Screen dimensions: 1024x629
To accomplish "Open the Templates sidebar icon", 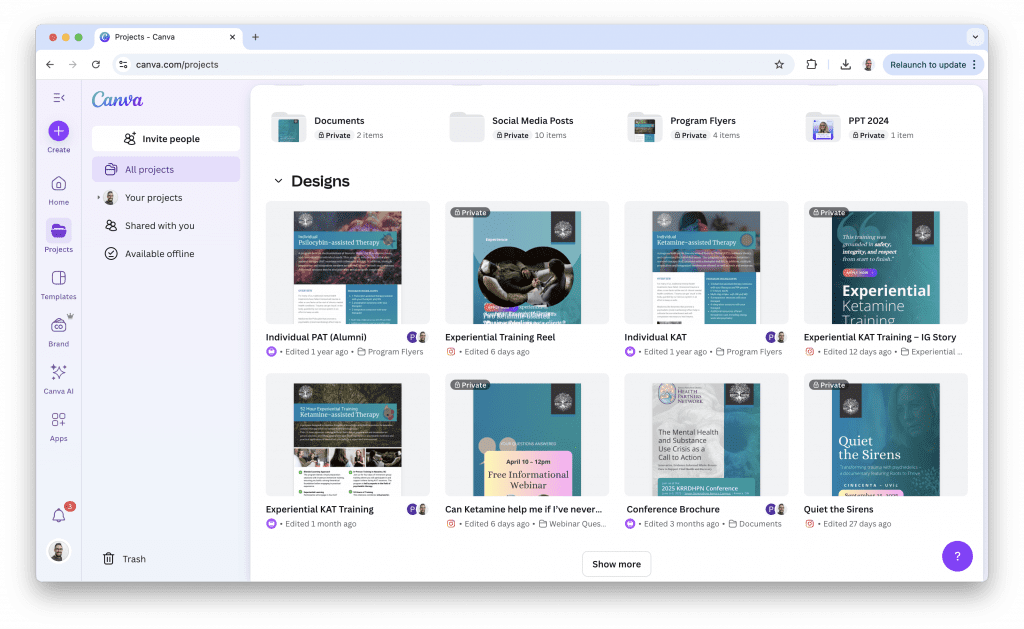I will coord(58,278).
